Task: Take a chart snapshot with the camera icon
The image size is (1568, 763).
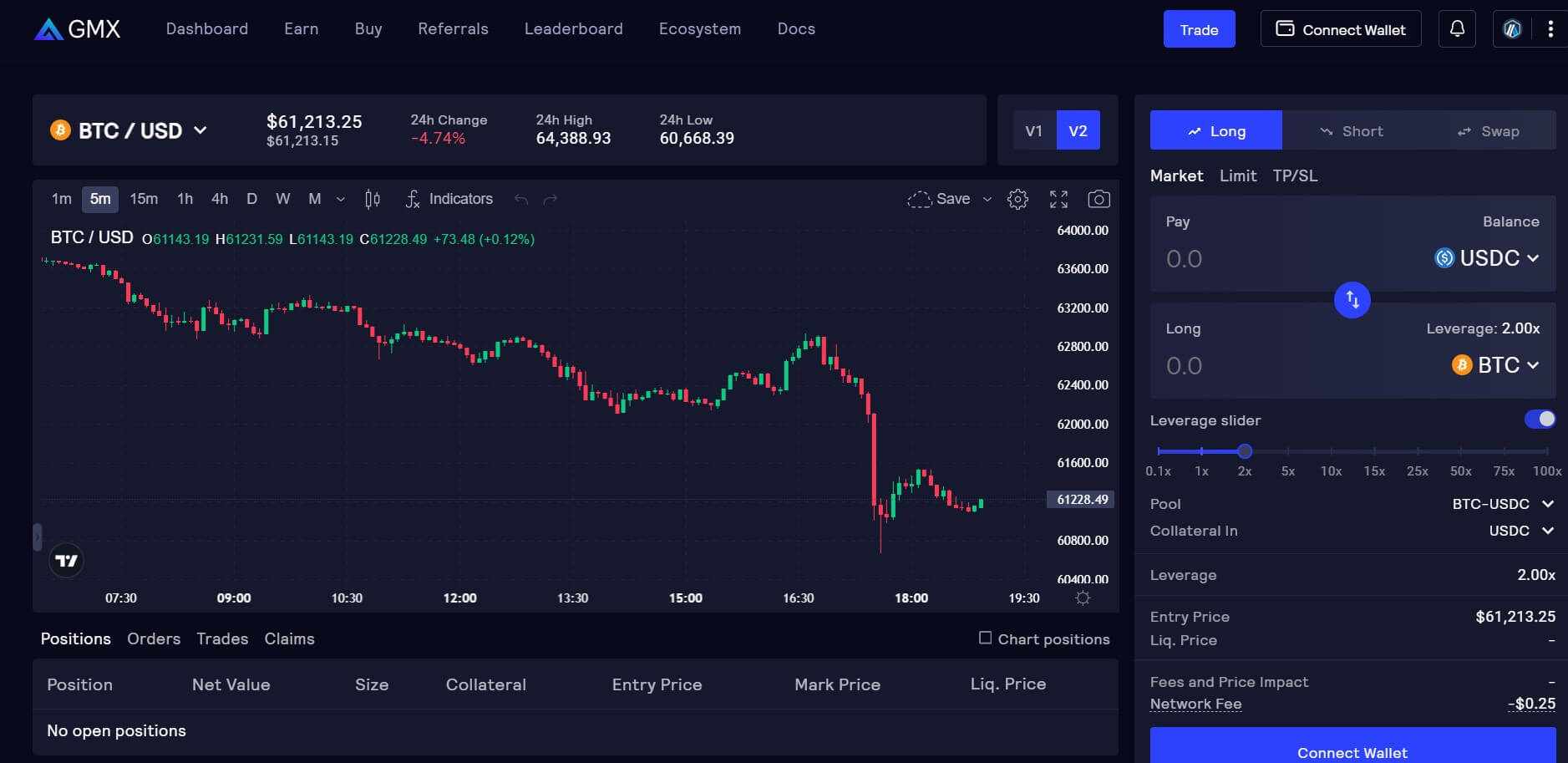Action: [1099, 199]
